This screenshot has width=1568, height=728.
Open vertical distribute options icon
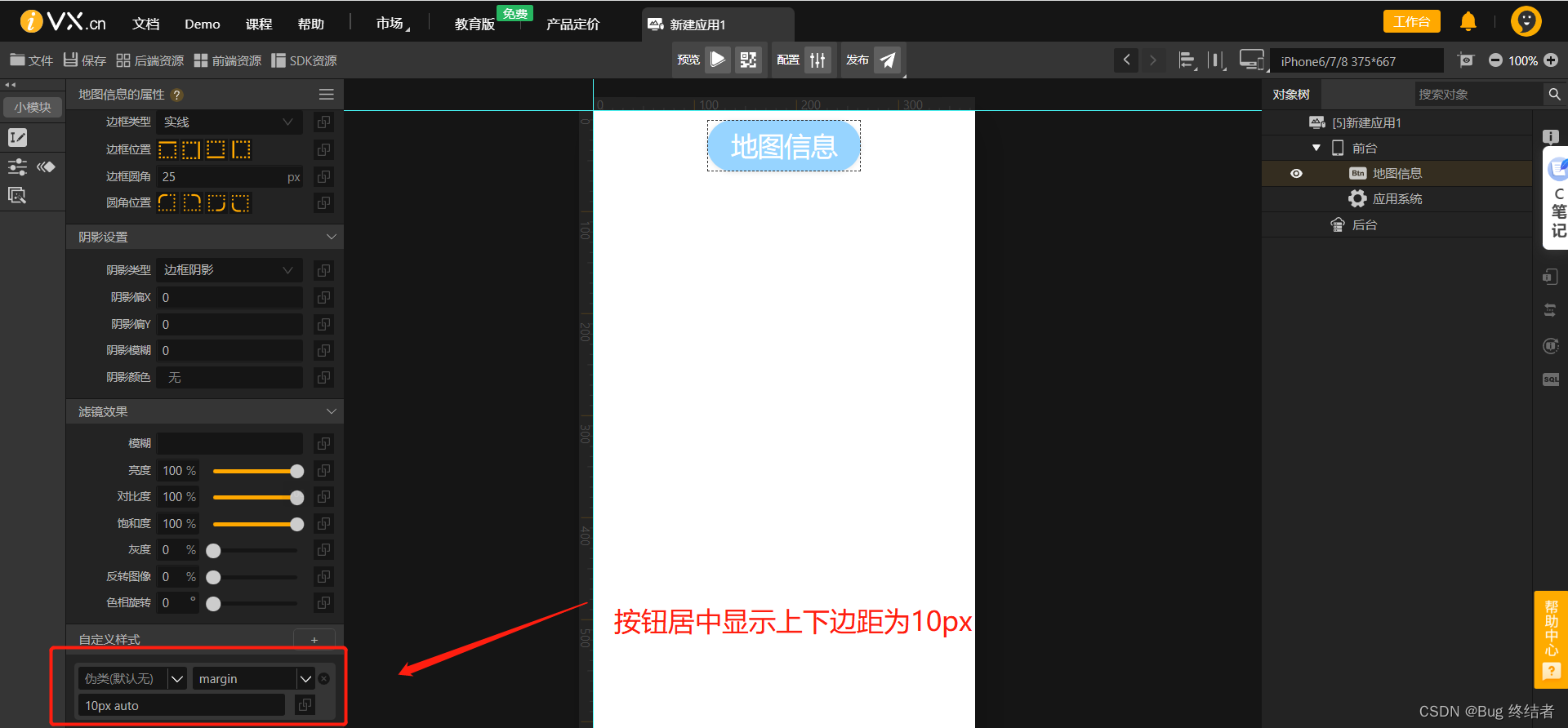1217,60
